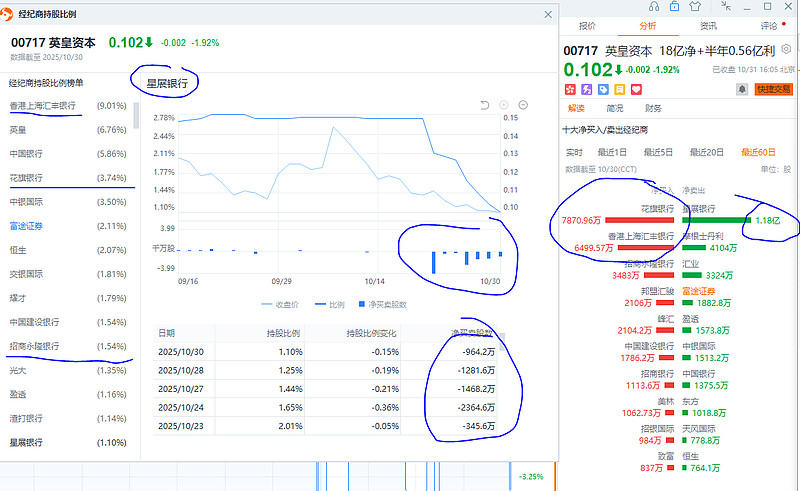Viewport: 800px width, 491px height.
Task: Click the 2025/10/24 row in holdings table
Action: pos(326,407)
